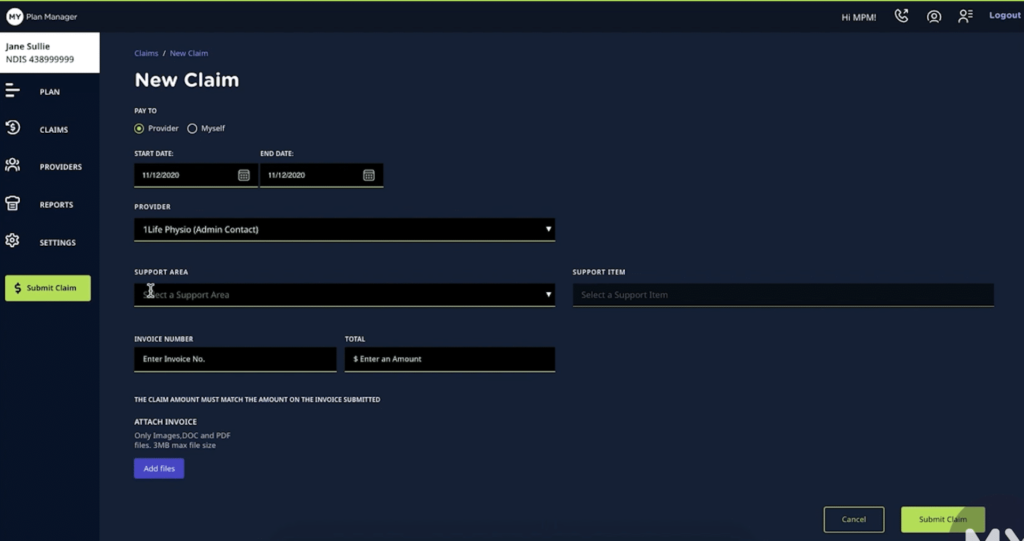The image size is (1024, 541).
Task: Click the phone contact icon in header
Action: [x=901, y=16]
